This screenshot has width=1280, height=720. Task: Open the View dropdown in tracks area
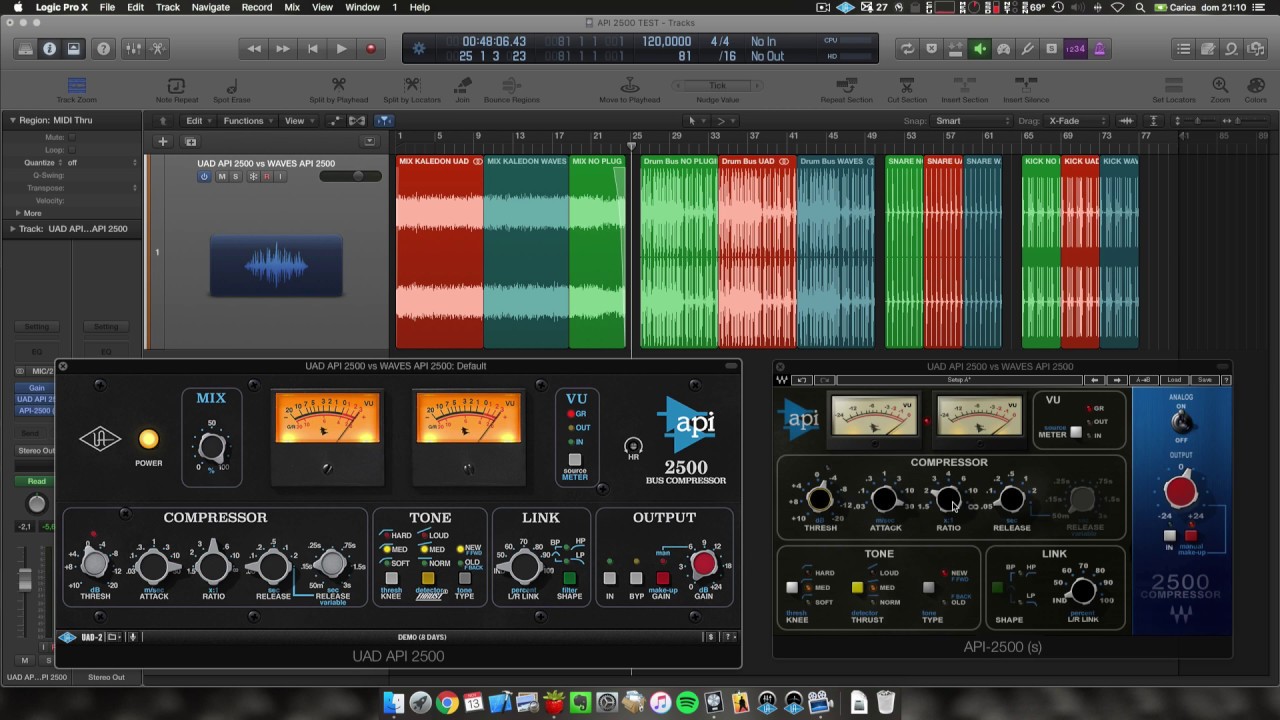299,121
